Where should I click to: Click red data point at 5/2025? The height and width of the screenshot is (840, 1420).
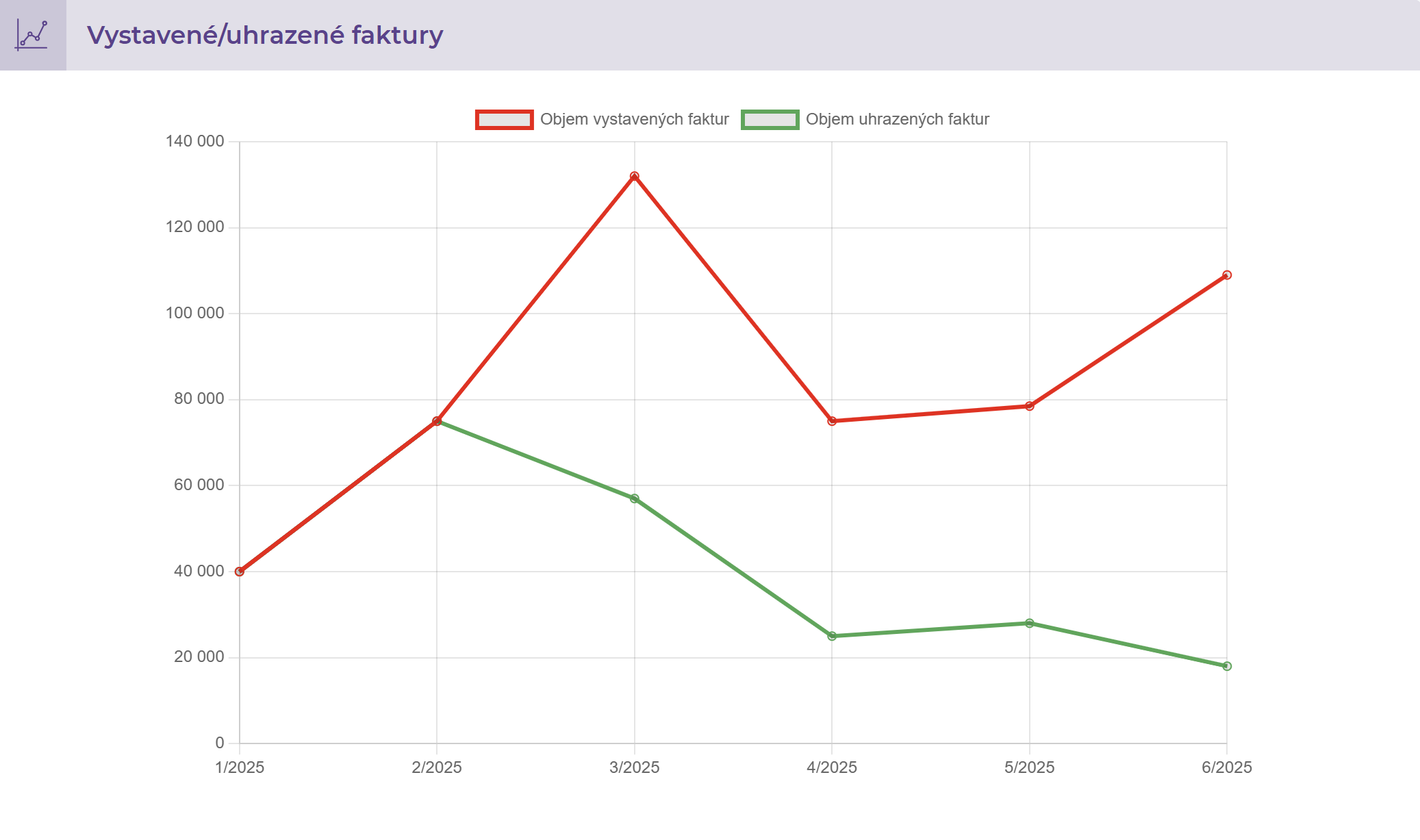(1030, 406)
